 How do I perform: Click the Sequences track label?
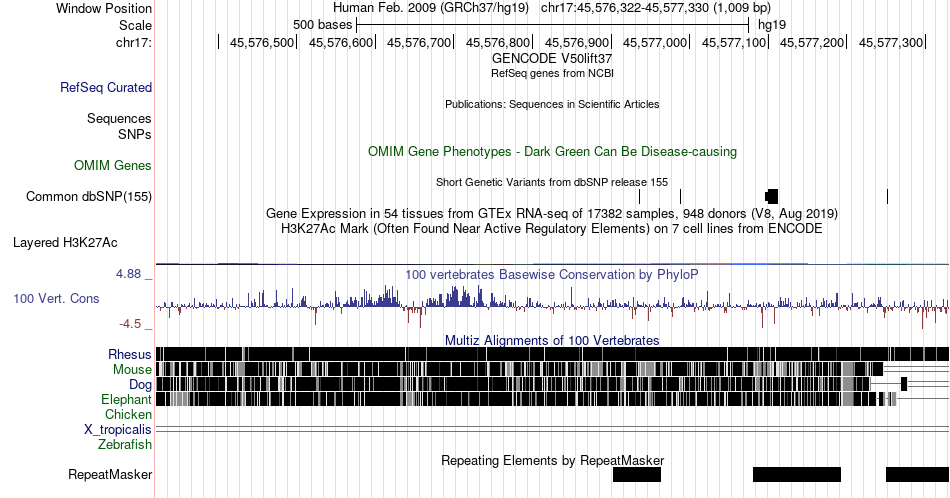[x=119, y=118]
